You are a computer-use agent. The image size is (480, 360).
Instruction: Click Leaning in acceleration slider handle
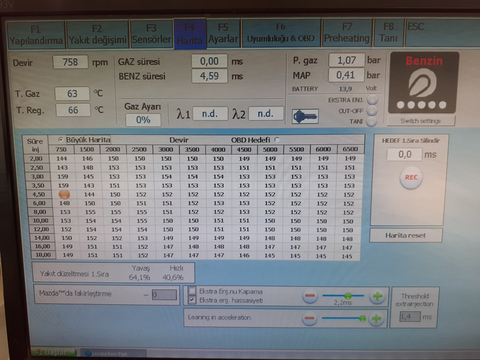tap(362, 318)
